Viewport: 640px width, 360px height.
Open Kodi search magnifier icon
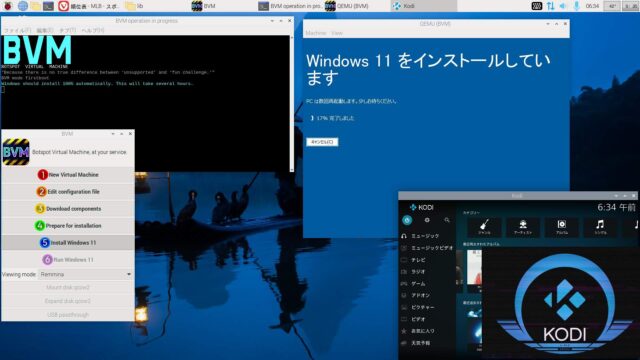447,220
